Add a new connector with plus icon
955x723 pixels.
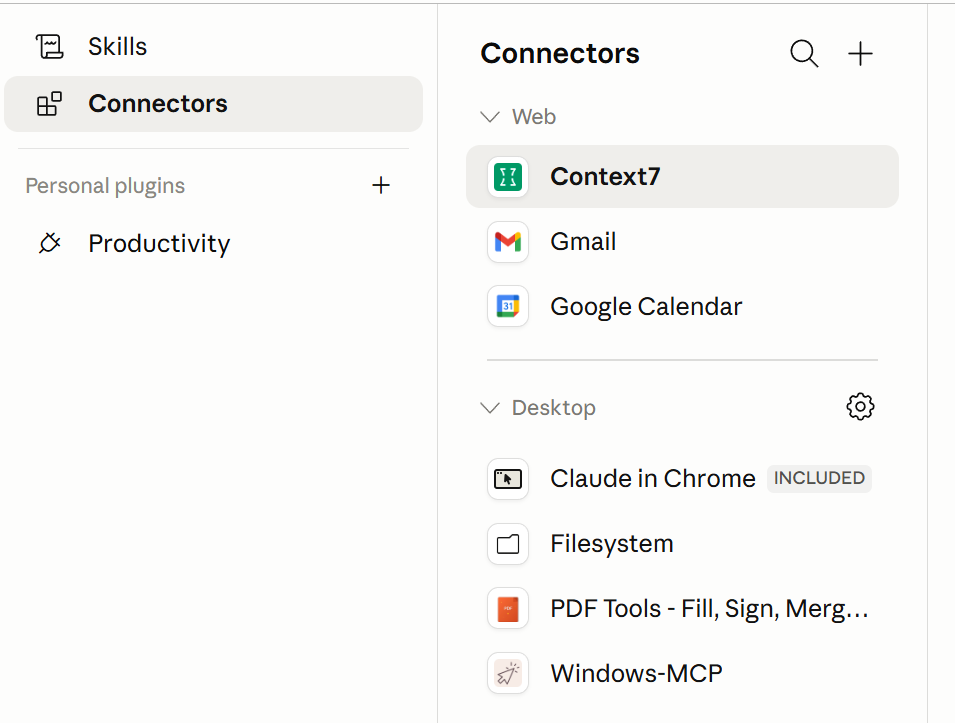pos(860,54)
